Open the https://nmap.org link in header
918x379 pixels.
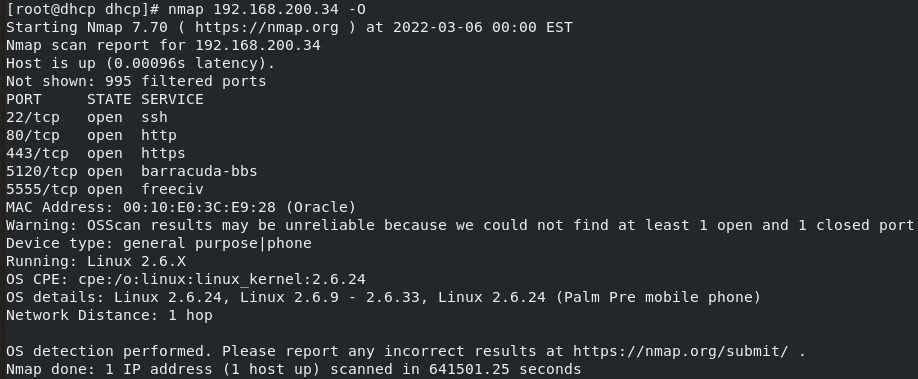(x=266, y=28)
